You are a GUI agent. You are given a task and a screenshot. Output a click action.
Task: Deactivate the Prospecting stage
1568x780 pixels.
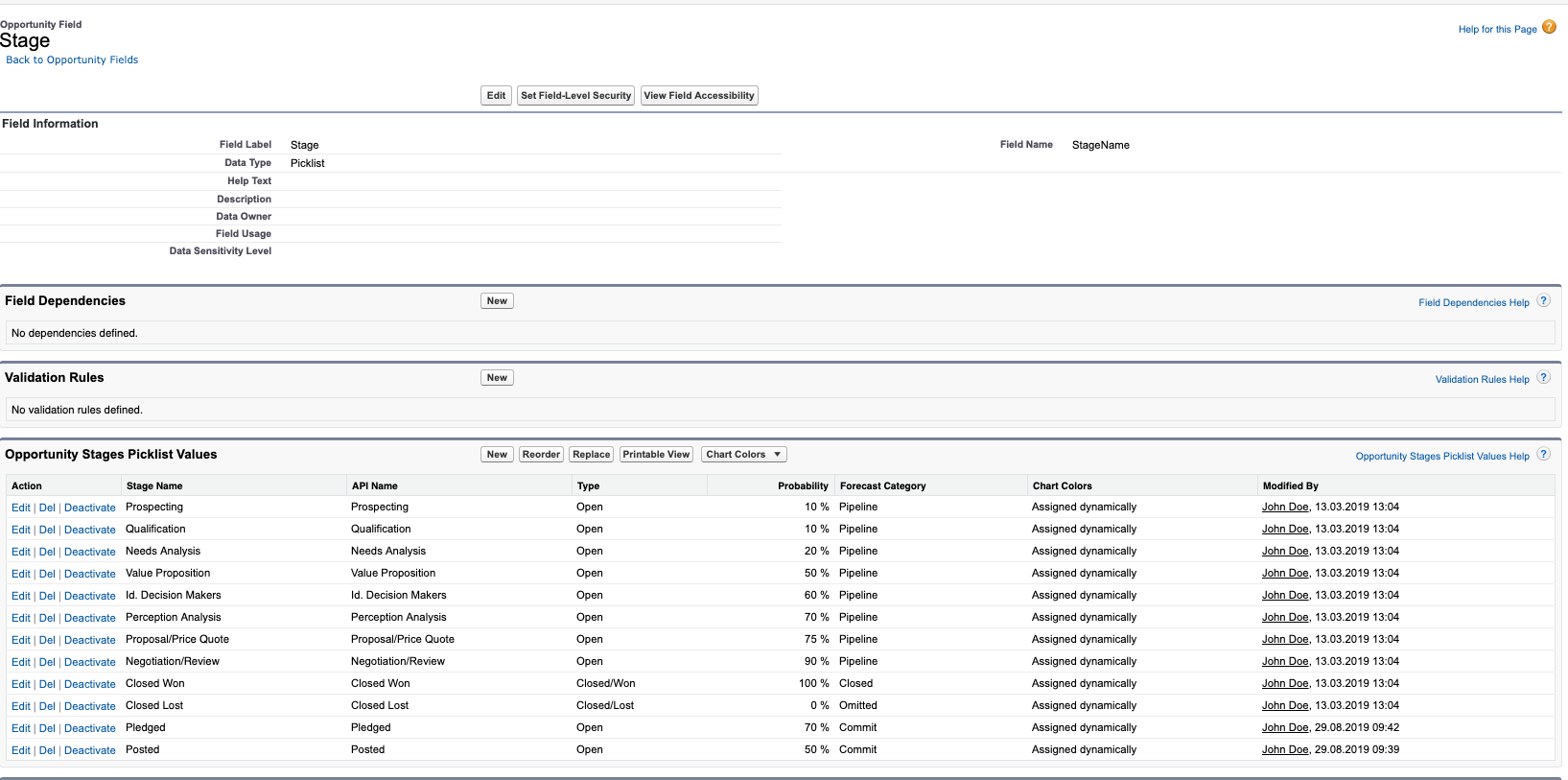coord(90,508)
